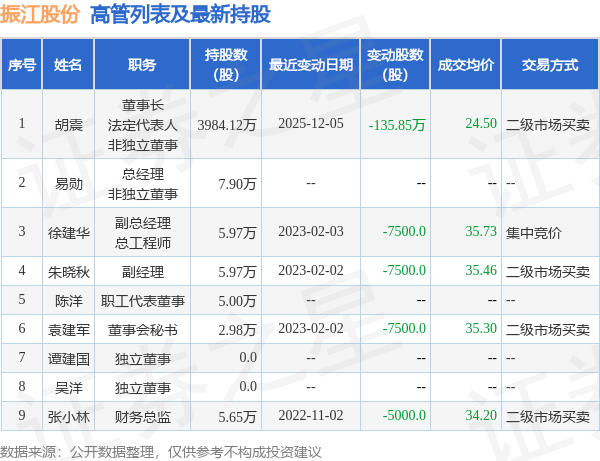
Task: Click the 董事会秘书 position cell
Action: [x=143, y=330]
